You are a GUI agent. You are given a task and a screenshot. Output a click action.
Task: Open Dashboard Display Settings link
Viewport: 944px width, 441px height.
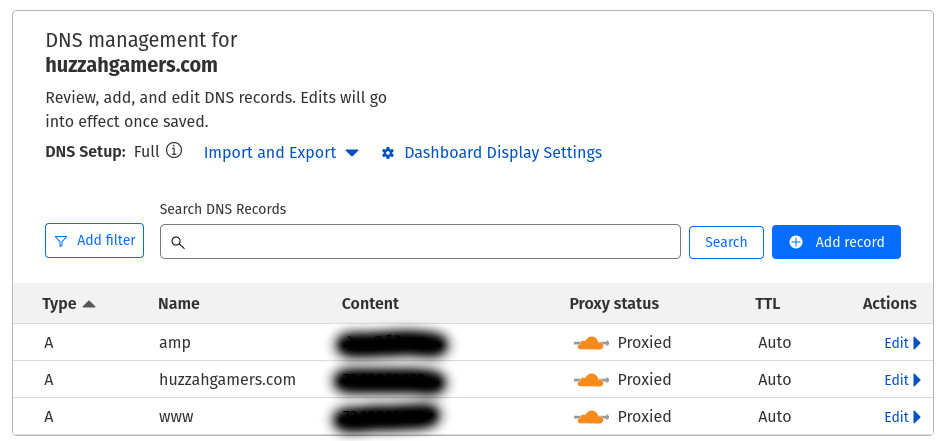(x=503, y=153)
